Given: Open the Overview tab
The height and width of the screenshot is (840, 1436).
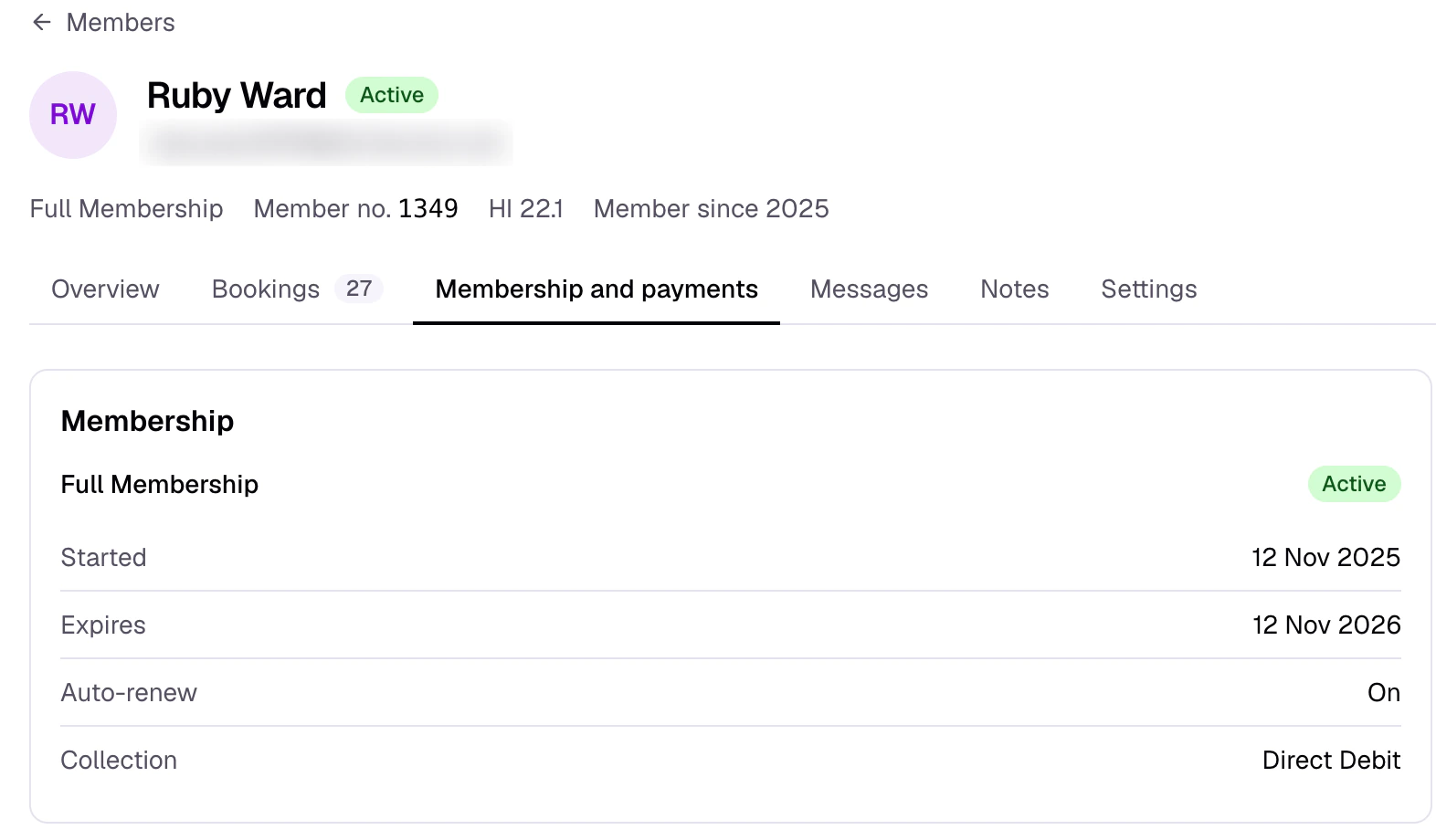Looking at the screenshot, I should 105,289.
